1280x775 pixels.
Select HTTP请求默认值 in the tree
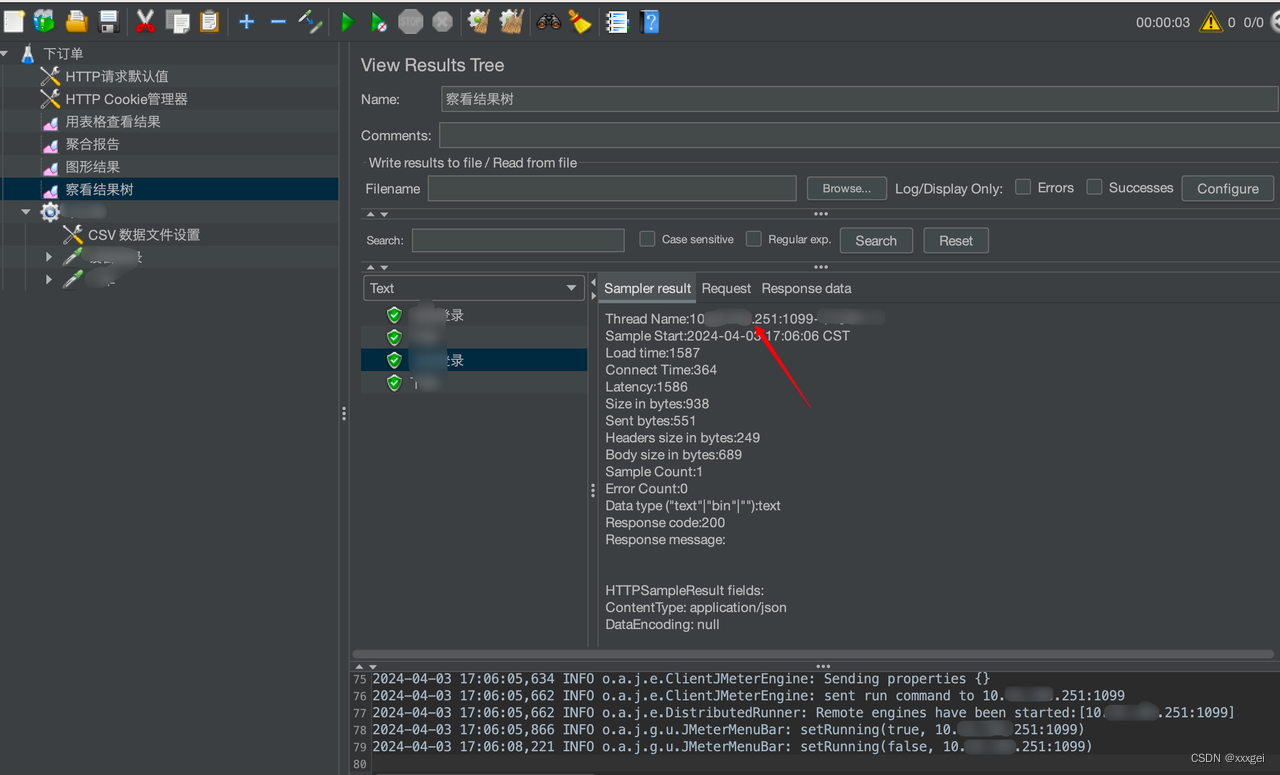point(117,76)
